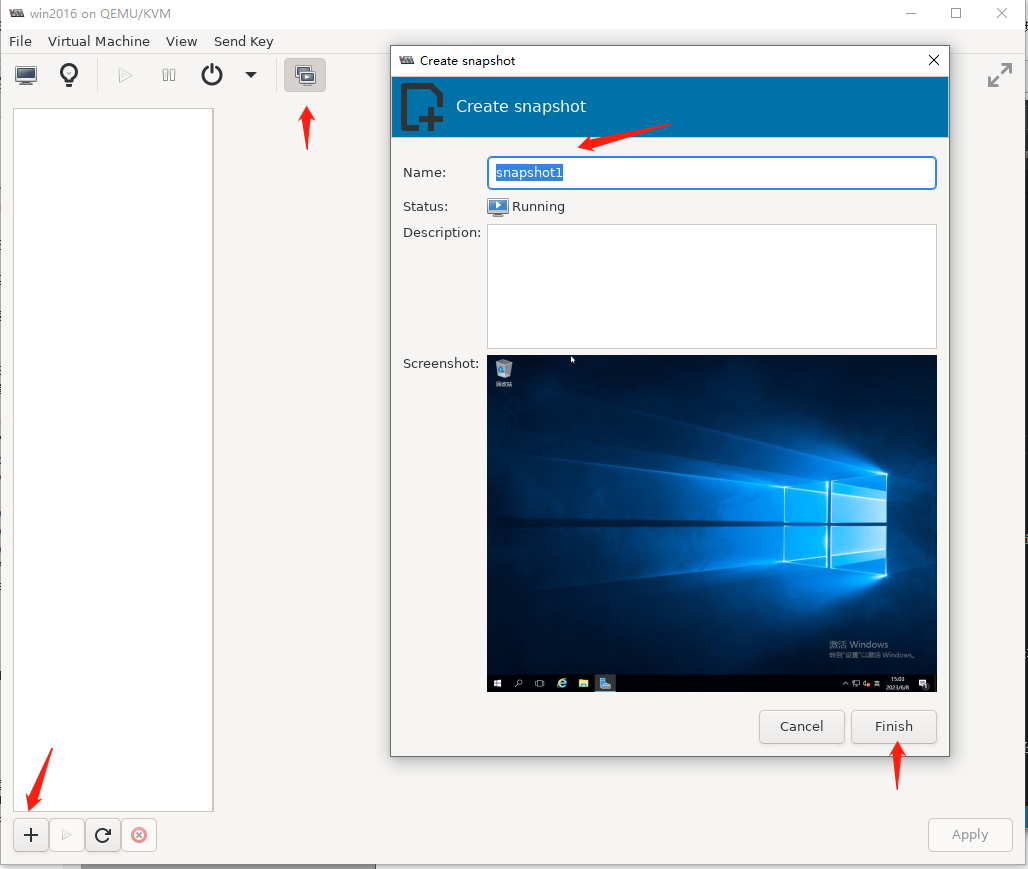Cancel the Create snapshot dialog

801,727
